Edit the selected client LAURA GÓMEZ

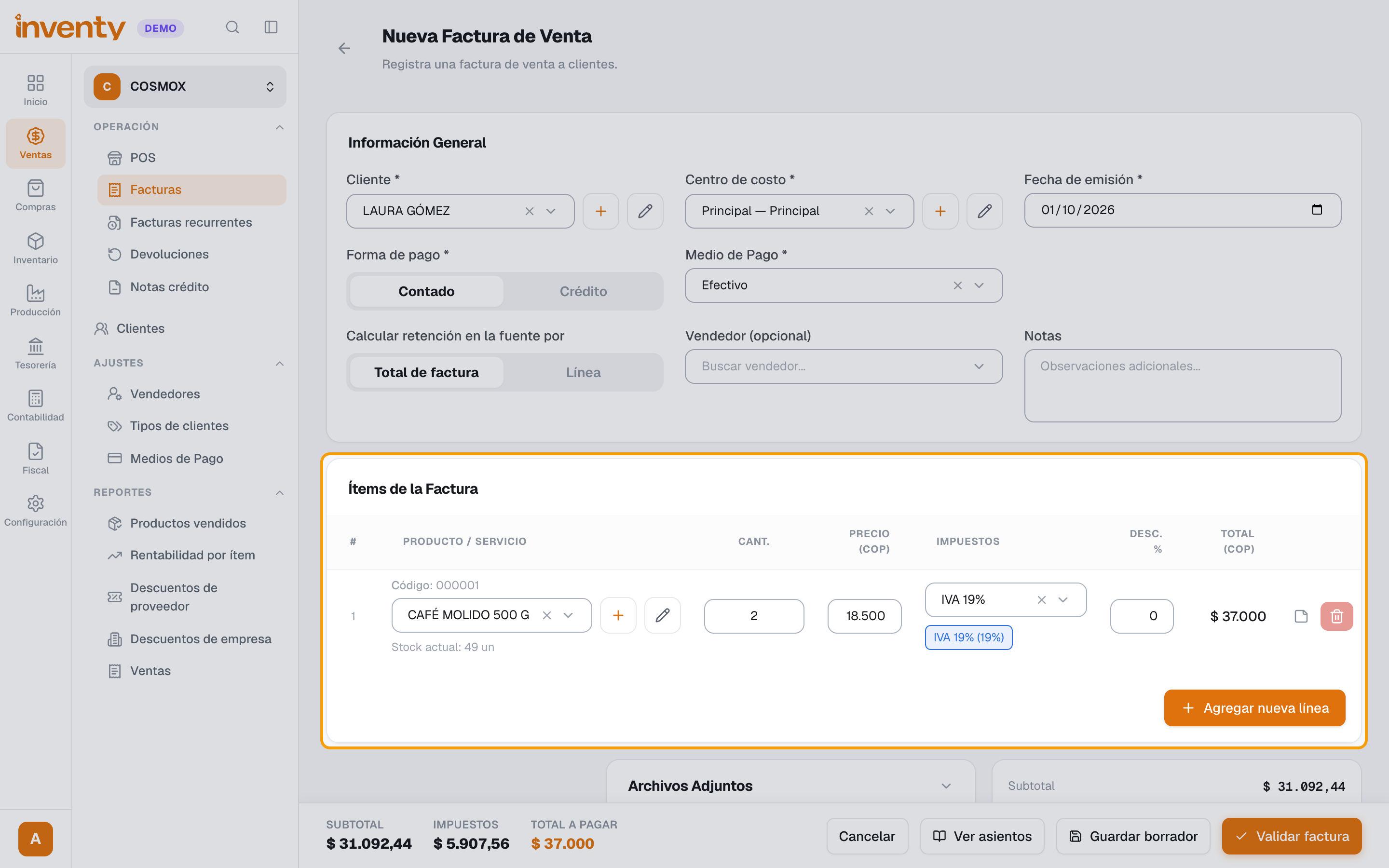pos(645,211)
